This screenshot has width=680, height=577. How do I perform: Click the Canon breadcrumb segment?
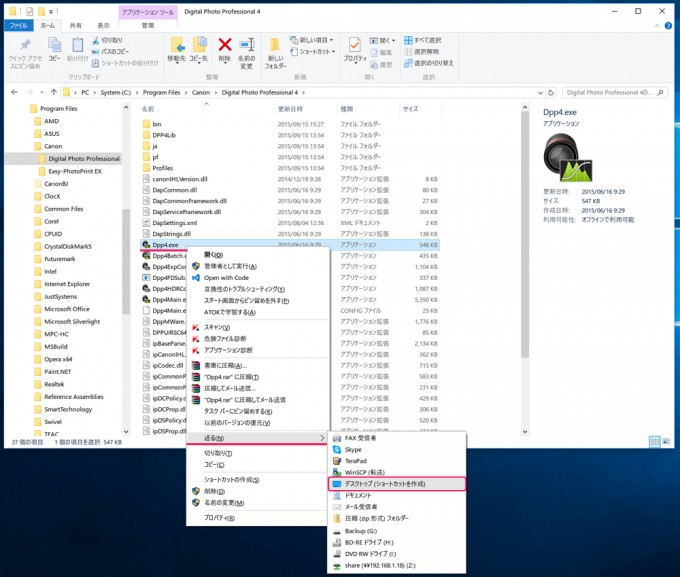tap(201, 92)
